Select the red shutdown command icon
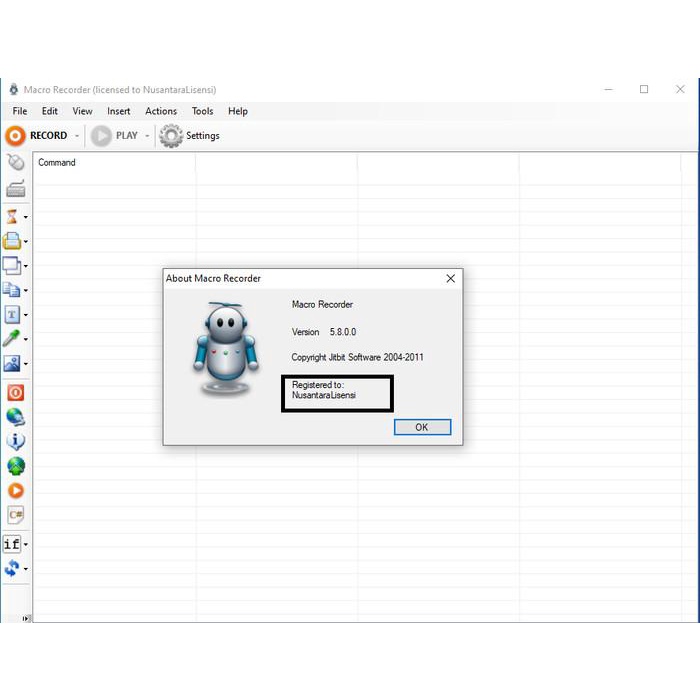This screenshot has width=700, height=700. (14, 392)
